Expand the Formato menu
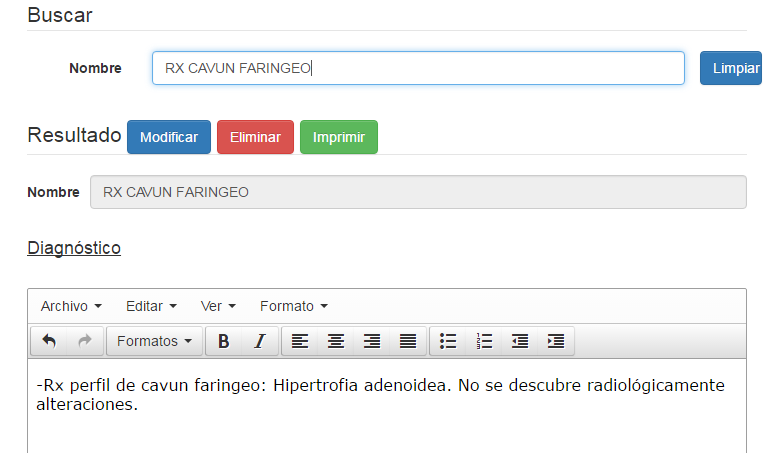This screenshot has width=781, height=453. click(x=293, y=306)
